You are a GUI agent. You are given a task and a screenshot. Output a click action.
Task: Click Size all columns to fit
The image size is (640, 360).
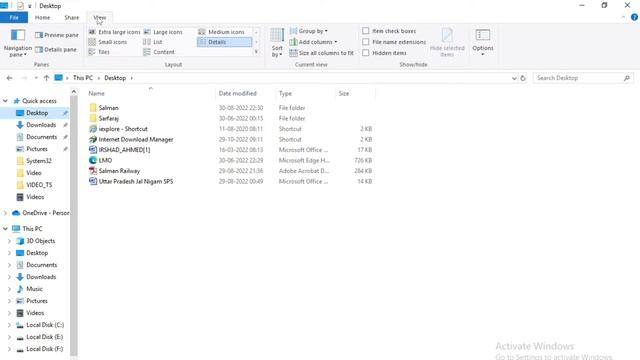[x=322, y=53]
